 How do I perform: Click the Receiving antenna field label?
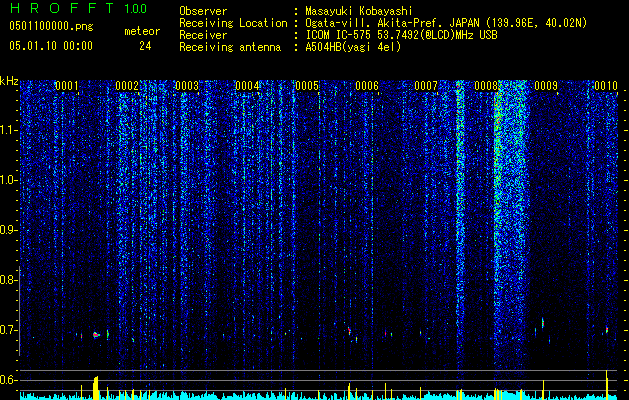(230, 47)
